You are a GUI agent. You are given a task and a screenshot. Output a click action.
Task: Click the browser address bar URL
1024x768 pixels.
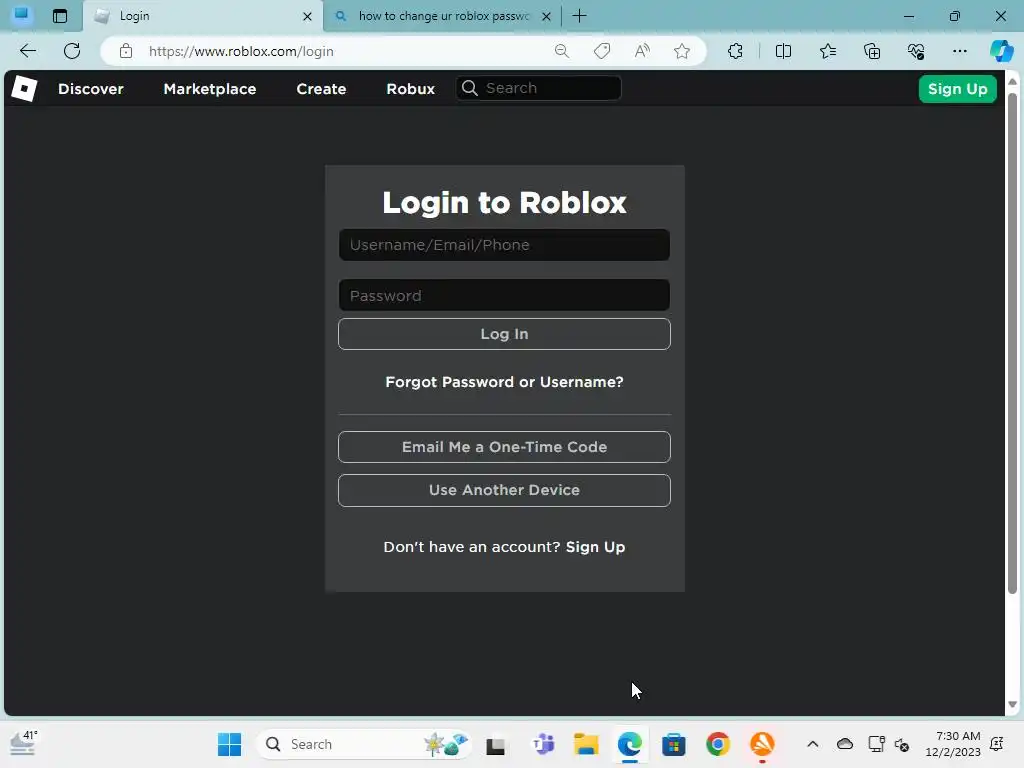(x=241, y=51)
